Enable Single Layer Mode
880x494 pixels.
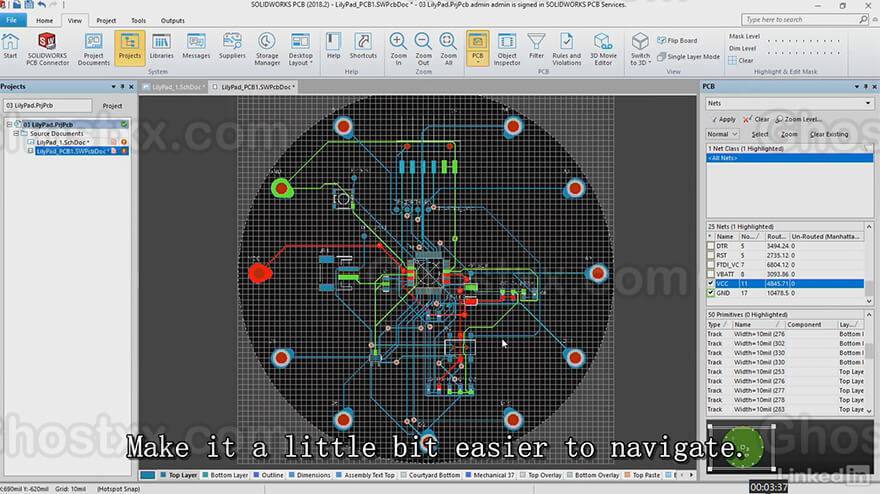(688, 57)
